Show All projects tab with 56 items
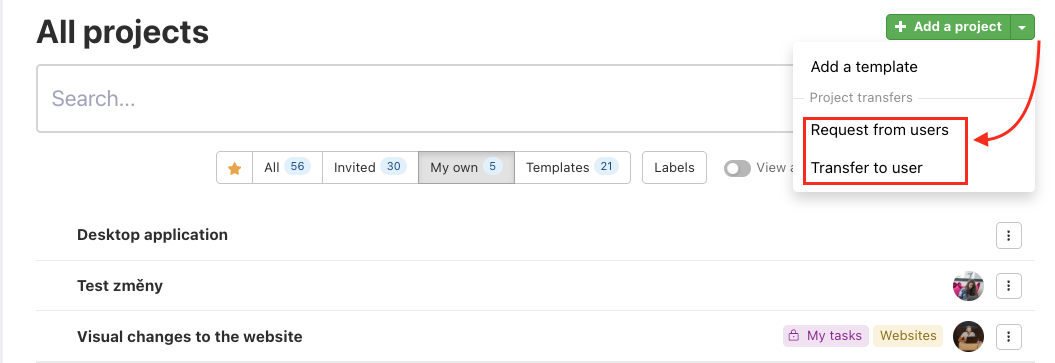Screen dimensions: 1055x363 pos(287,167)
